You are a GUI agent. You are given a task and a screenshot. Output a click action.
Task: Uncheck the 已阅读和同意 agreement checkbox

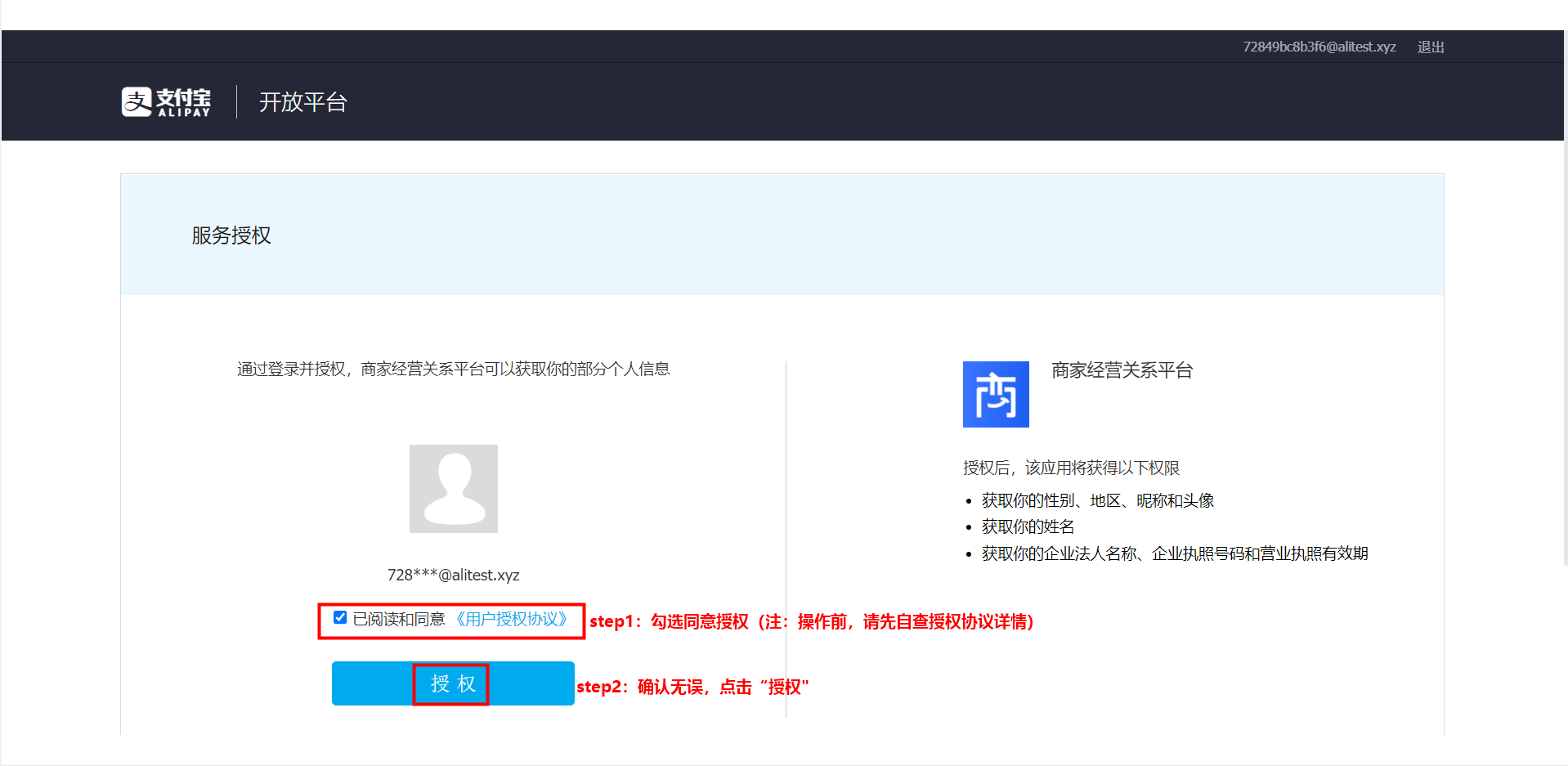tap(340, 617)
